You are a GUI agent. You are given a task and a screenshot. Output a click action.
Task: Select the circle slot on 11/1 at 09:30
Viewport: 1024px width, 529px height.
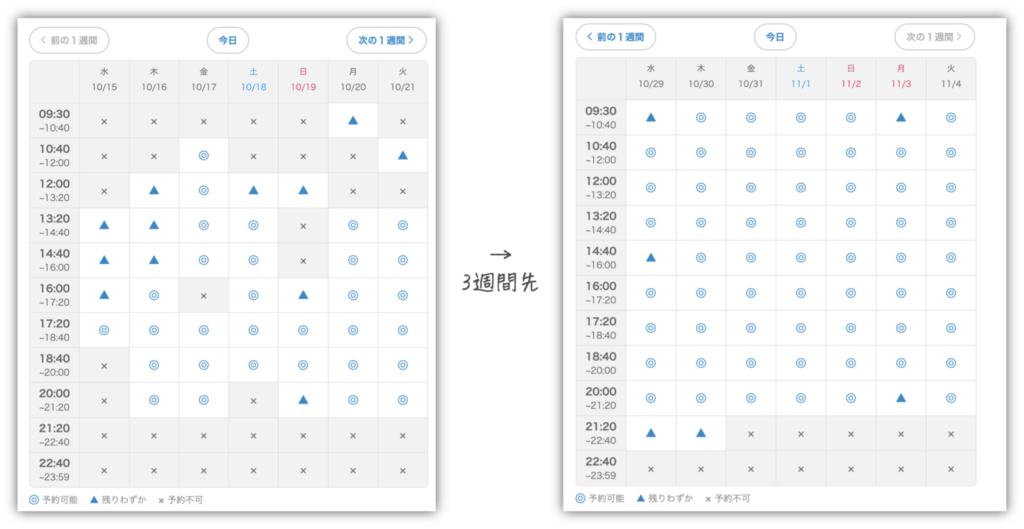click(801, 117)
